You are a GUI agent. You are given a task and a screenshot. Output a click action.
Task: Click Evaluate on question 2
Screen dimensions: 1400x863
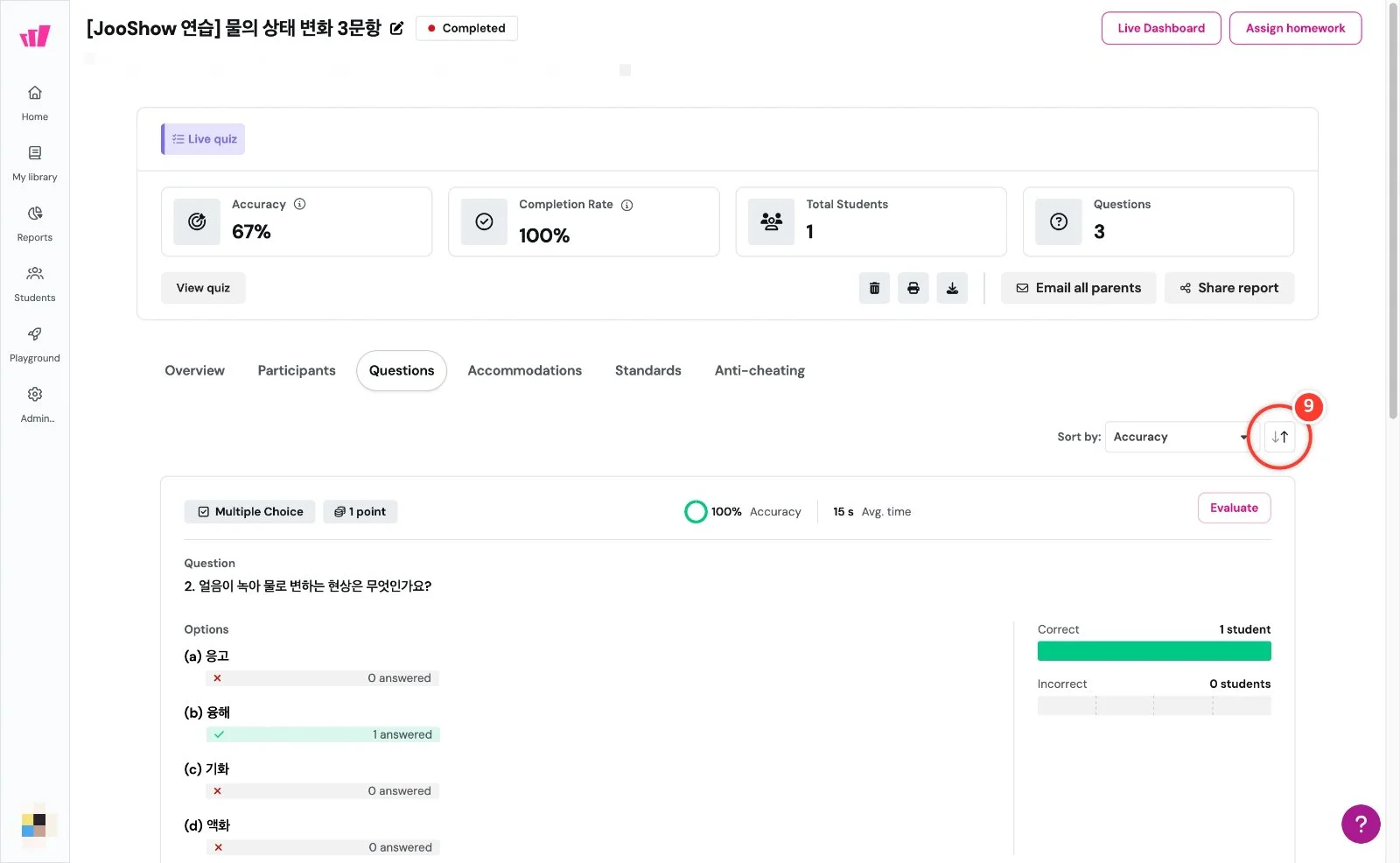[1234, 508]
